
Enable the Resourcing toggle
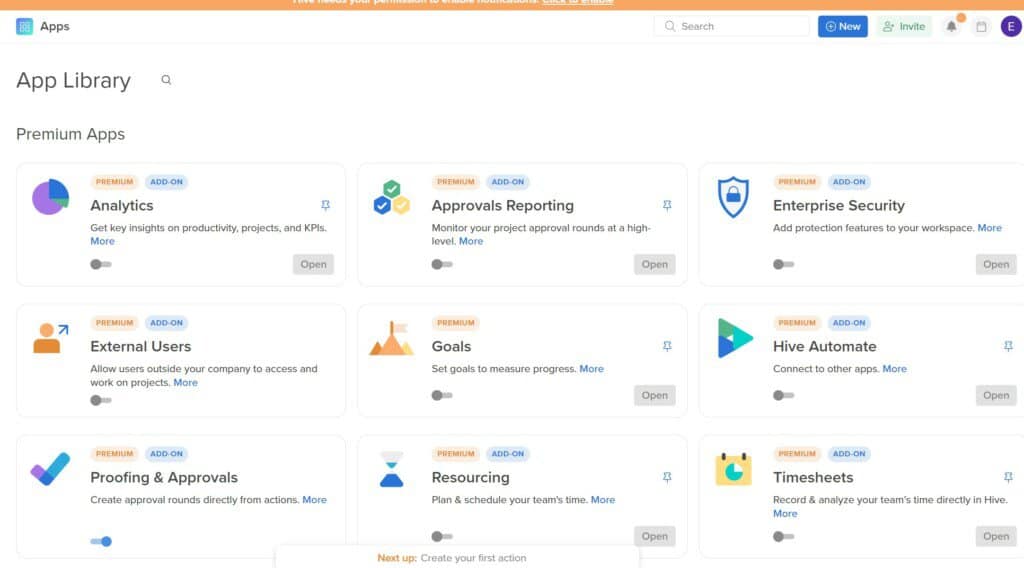coord(442,536)
